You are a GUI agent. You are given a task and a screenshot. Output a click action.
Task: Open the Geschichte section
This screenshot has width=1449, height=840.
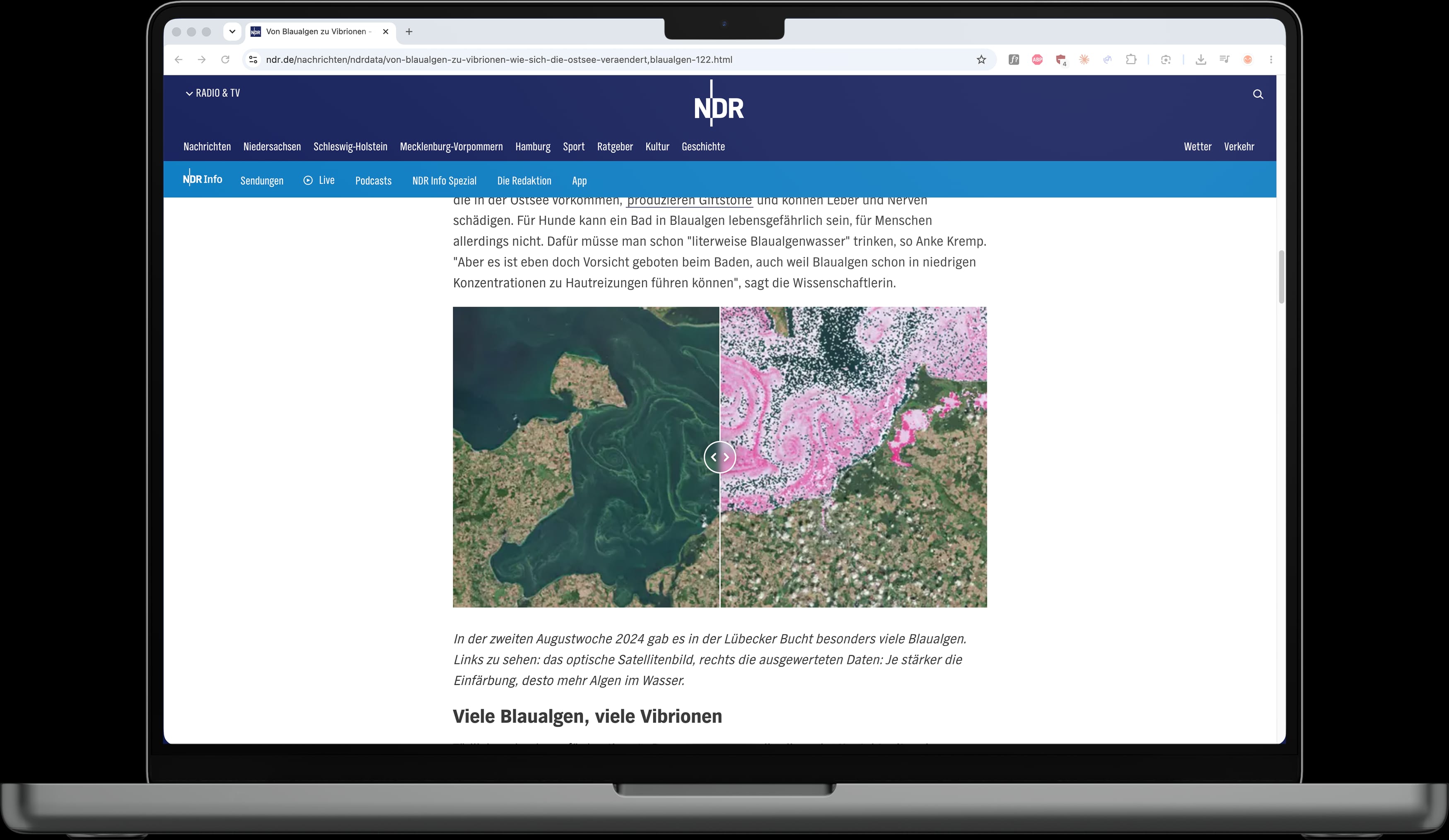point(703,147)
